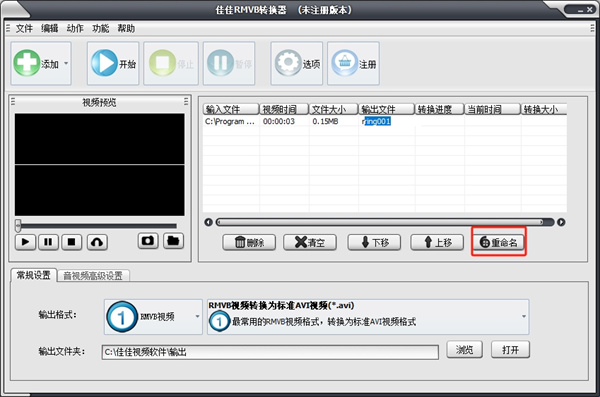Viewport: 600px width, 397px height.
Task: Click the 文件大小 column header
Action: pos(333,109)
